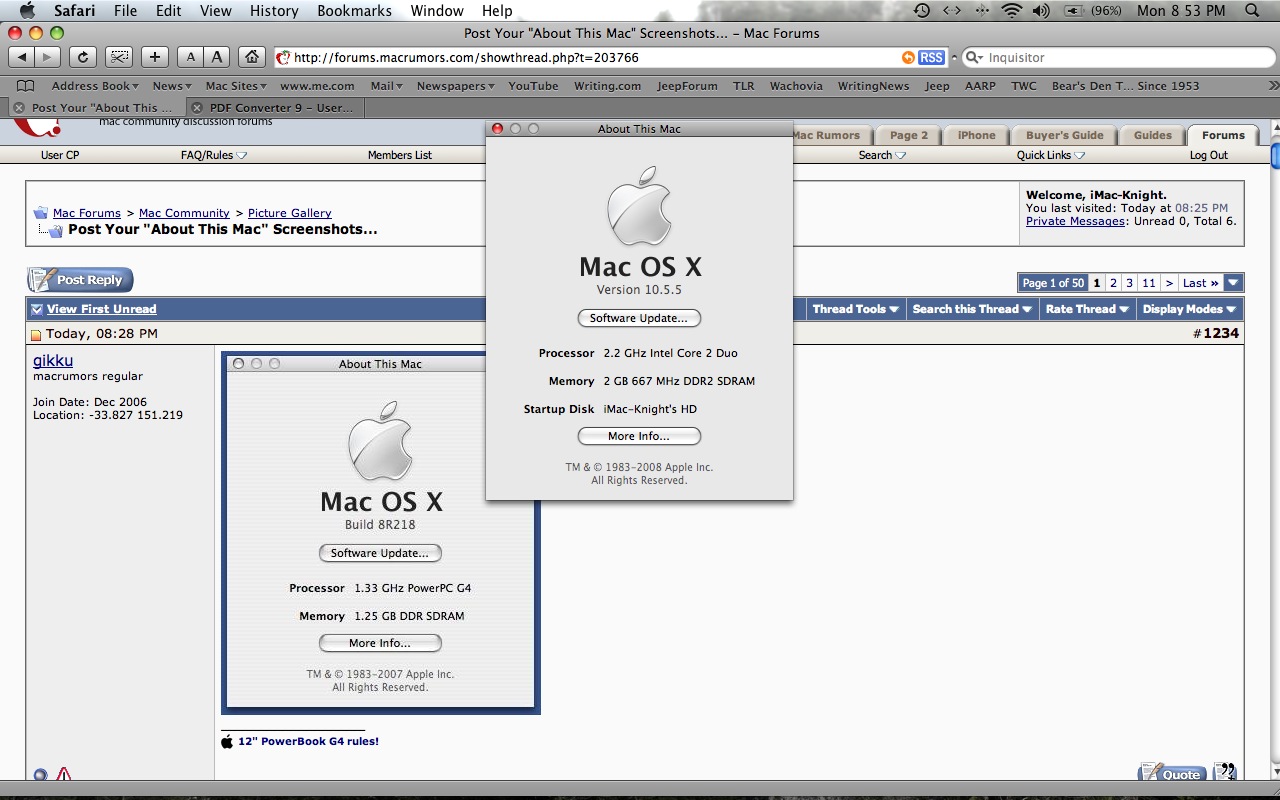Close the PDF Converter 9 tab
The image size is (1280, 800).
click(x=196, y=107)
